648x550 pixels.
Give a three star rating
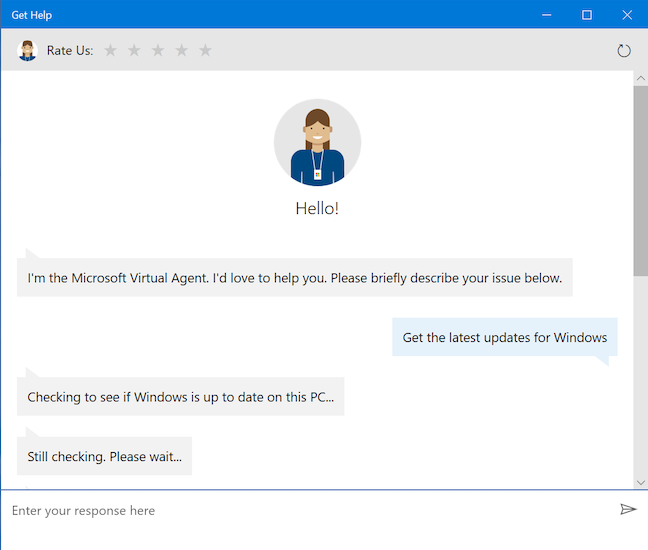point(158,50)
